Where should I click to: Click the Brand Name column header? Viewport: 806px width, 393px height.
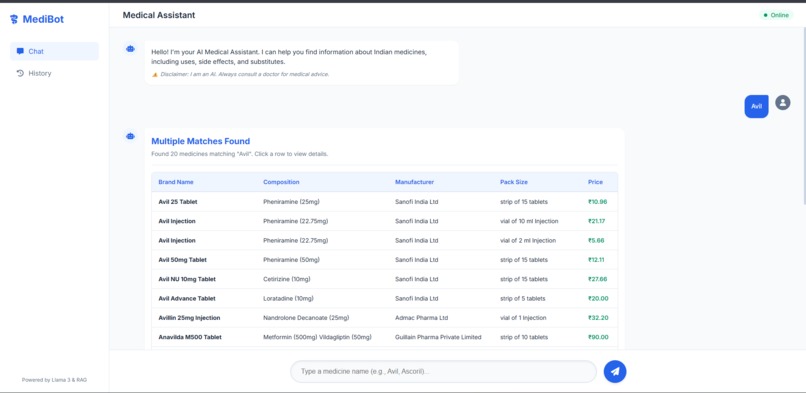click(x=176, y=182)
